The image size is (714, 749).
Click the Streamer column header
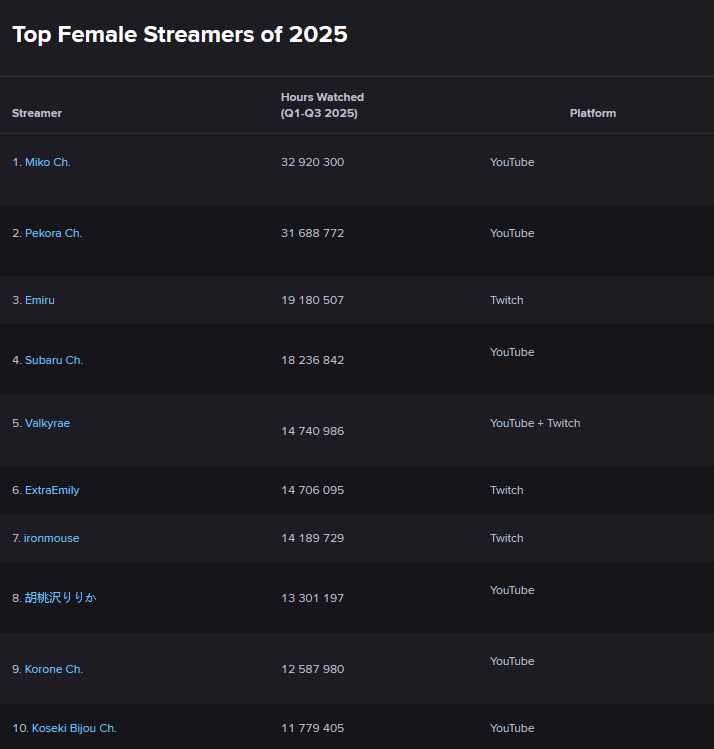click(37, 113)
